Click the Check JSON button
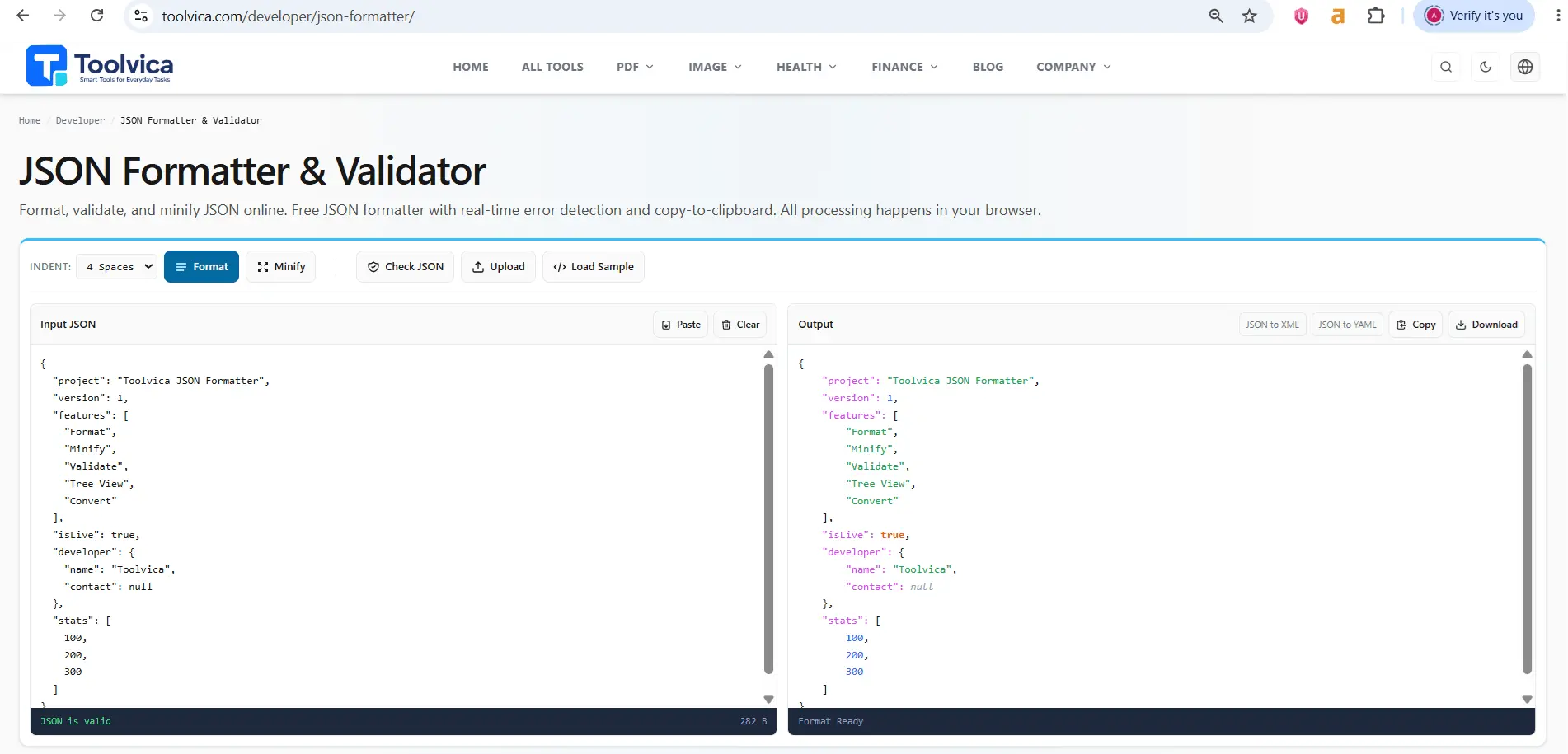Viewport: 1568px width, 754px height. [405, 266]
